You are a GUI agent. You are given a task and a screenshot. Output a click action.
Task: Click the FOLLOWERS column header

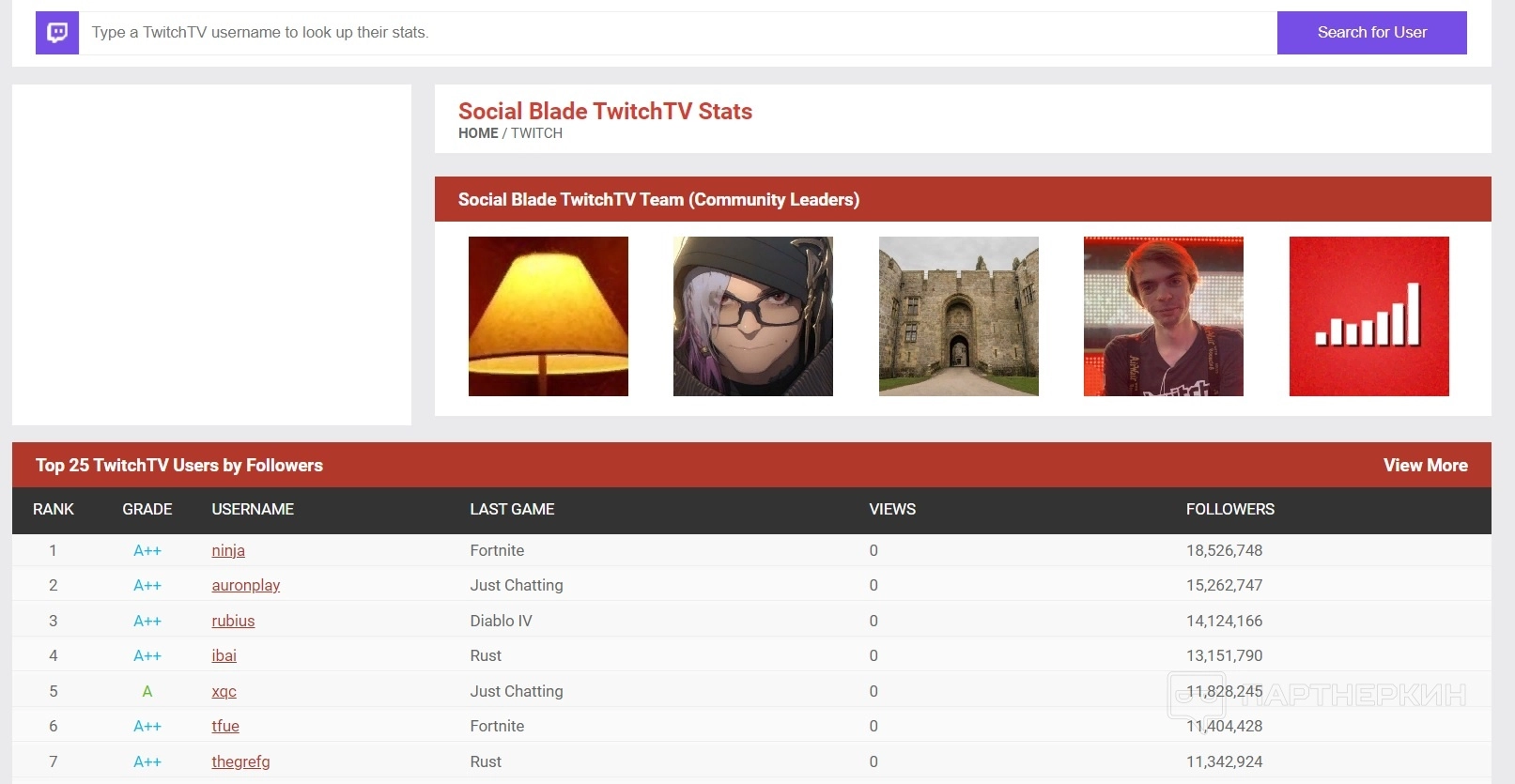(x=1230, y=509)
